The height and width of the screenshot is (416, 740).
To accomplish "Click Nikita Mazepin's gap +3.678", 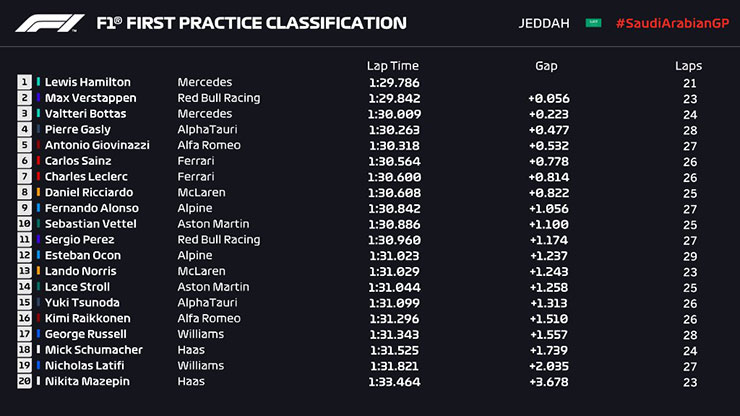I will tap(548, 382).
